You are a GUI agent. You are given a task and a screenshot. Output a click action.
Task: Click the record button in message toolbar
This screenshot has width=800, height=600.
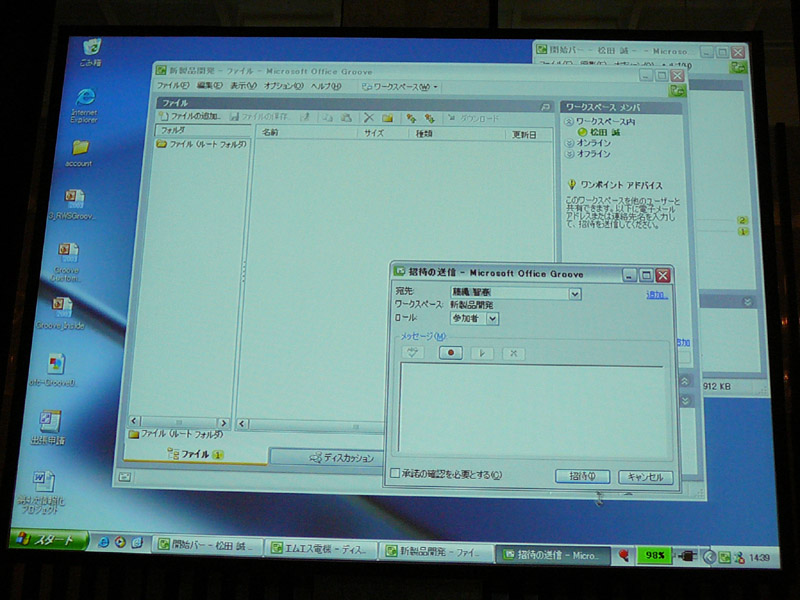(451, 353)
